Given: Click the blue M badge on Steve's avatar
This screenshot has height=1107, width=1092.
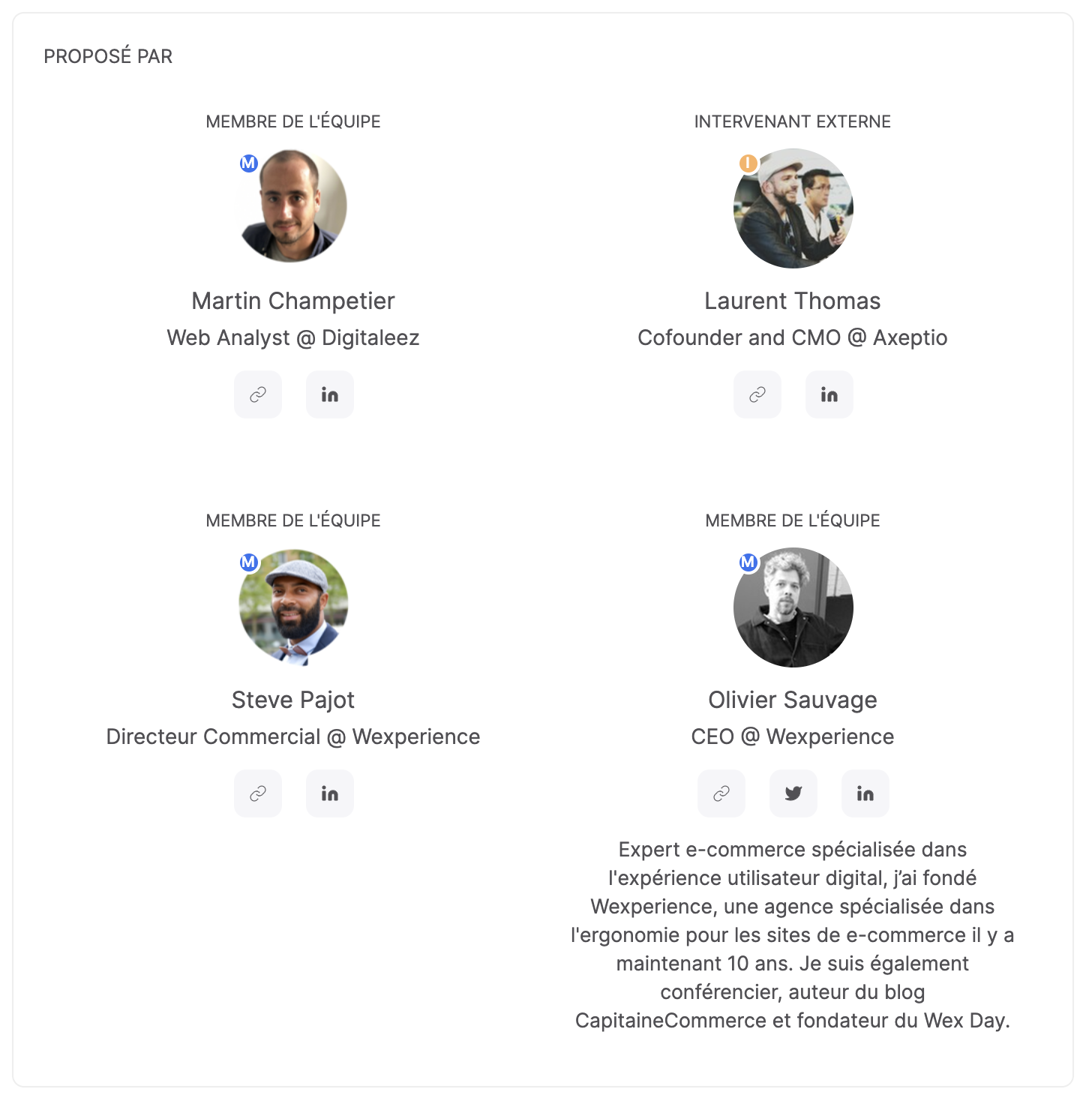Looking at the screenshot, I should click(249, 562).
